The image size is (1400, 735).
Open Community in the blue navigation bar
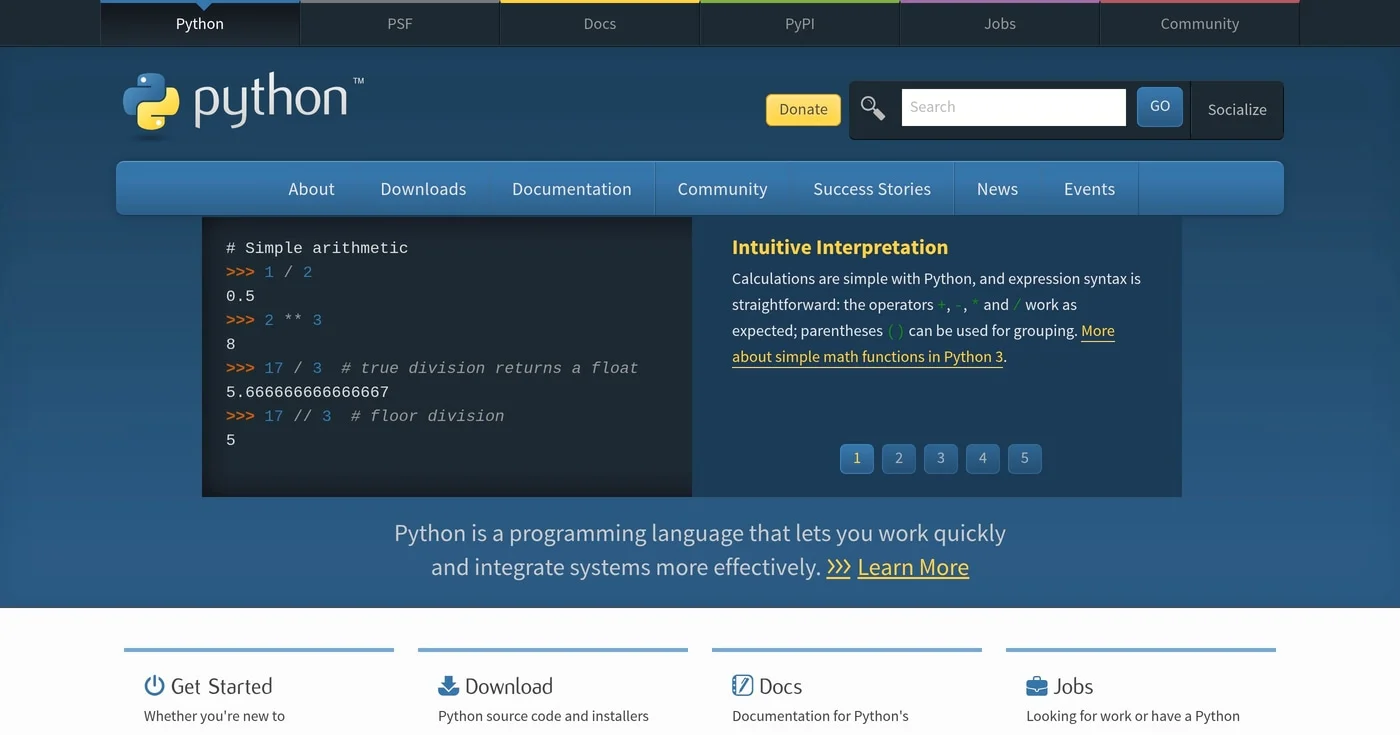pyautogui.click(x=722, y=189)
